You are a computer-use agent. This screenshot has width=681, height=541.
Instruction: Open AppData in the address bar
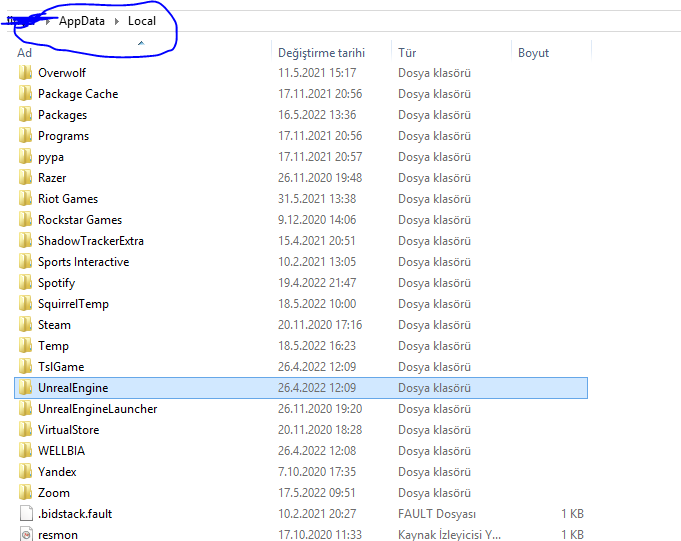tap(82, 21)
